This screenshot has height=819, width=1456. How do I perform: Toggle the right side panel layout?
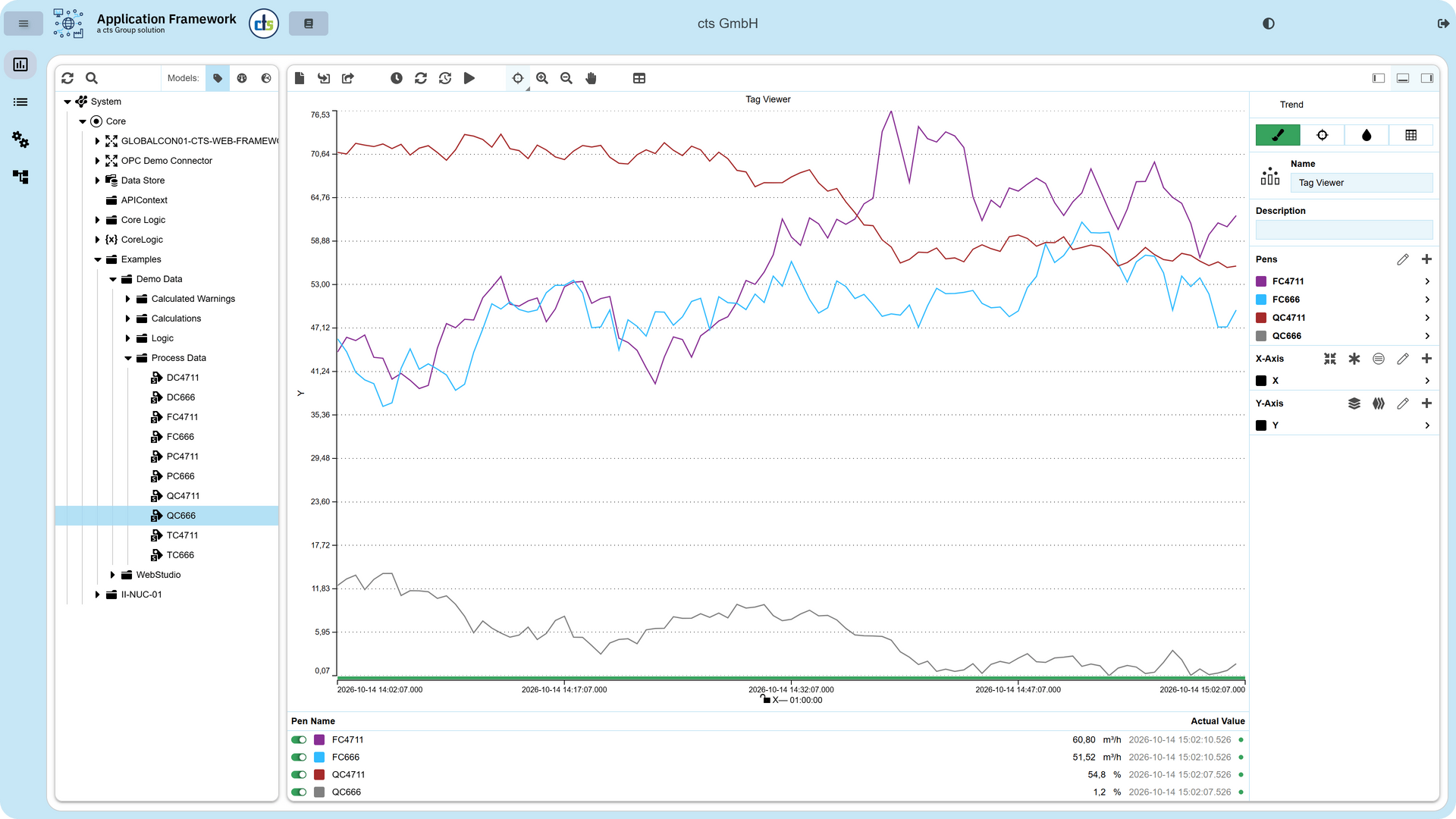(x=1426, y=78)
